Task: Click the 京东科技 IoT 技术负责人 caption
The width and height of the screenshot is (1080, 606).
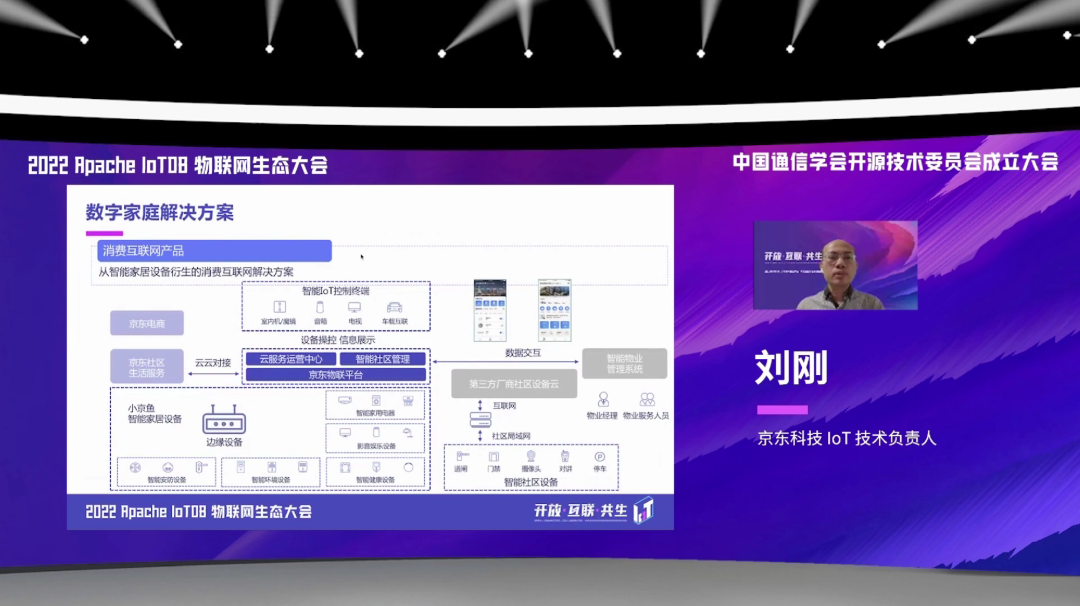Action: pyautogui.click(x=847, y=438)
